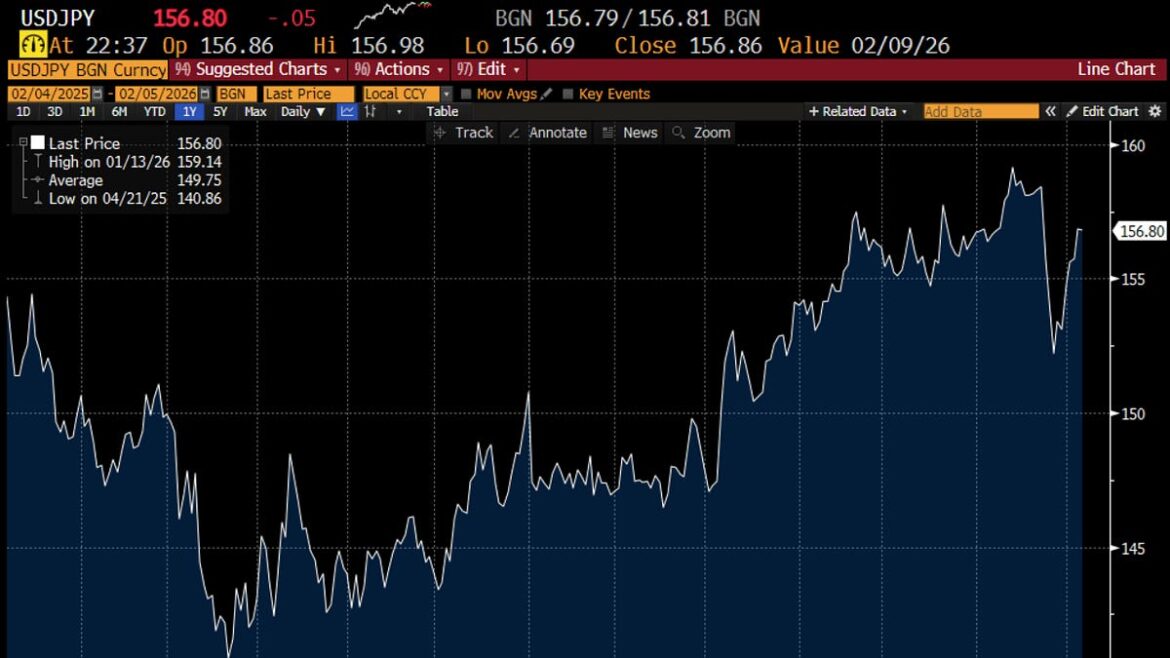Open the chart settings gear
The height and width of the screenshot is (658, 1170).
(x=1156, y=111)
